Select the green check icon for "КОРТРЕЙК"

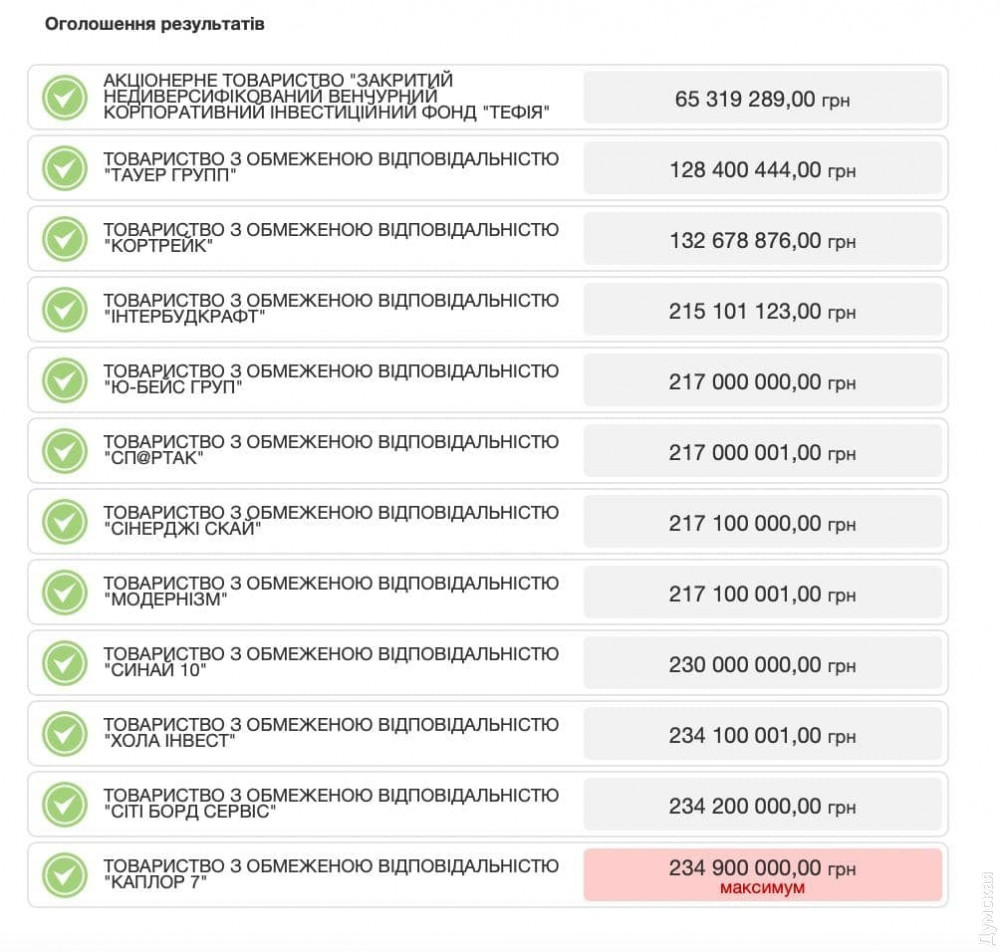(x=65, y=239)
